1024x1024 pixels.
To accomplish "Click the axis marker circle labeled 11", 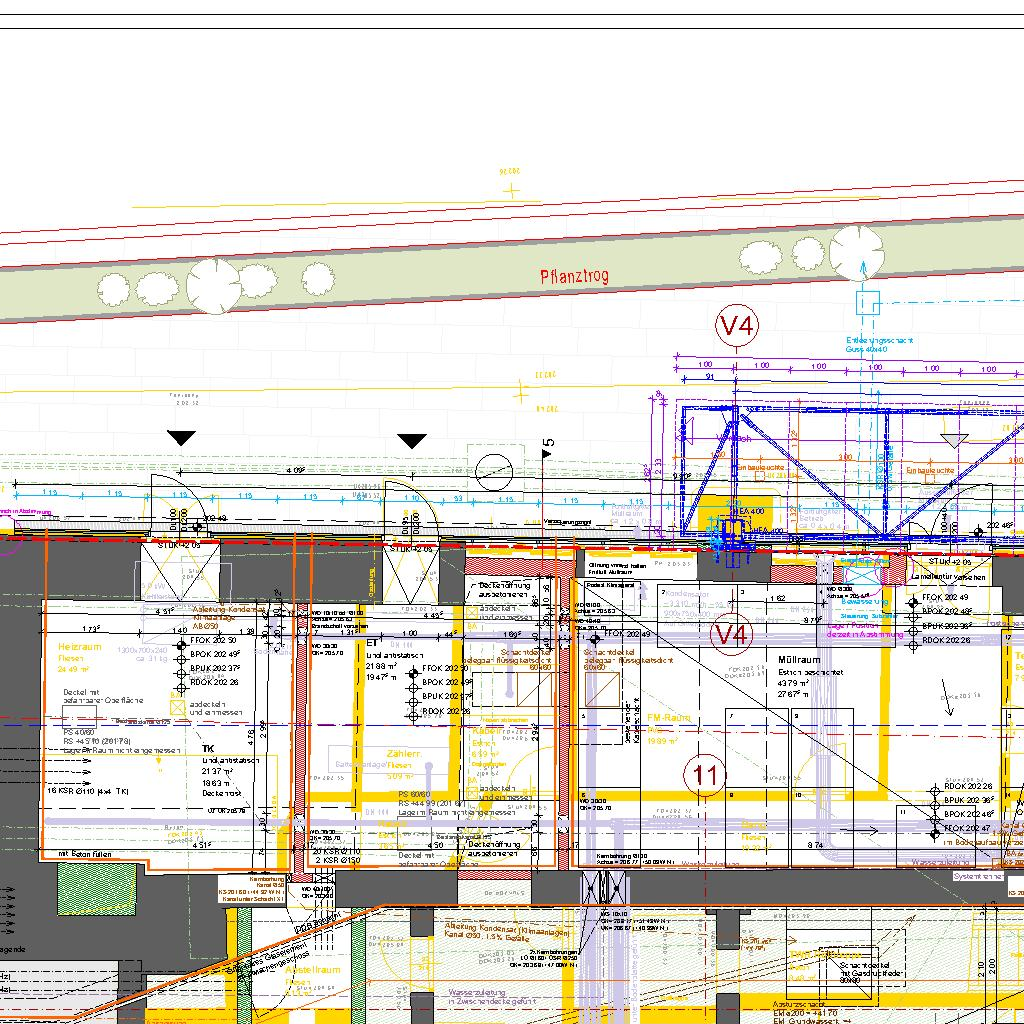I will (706, 775).
